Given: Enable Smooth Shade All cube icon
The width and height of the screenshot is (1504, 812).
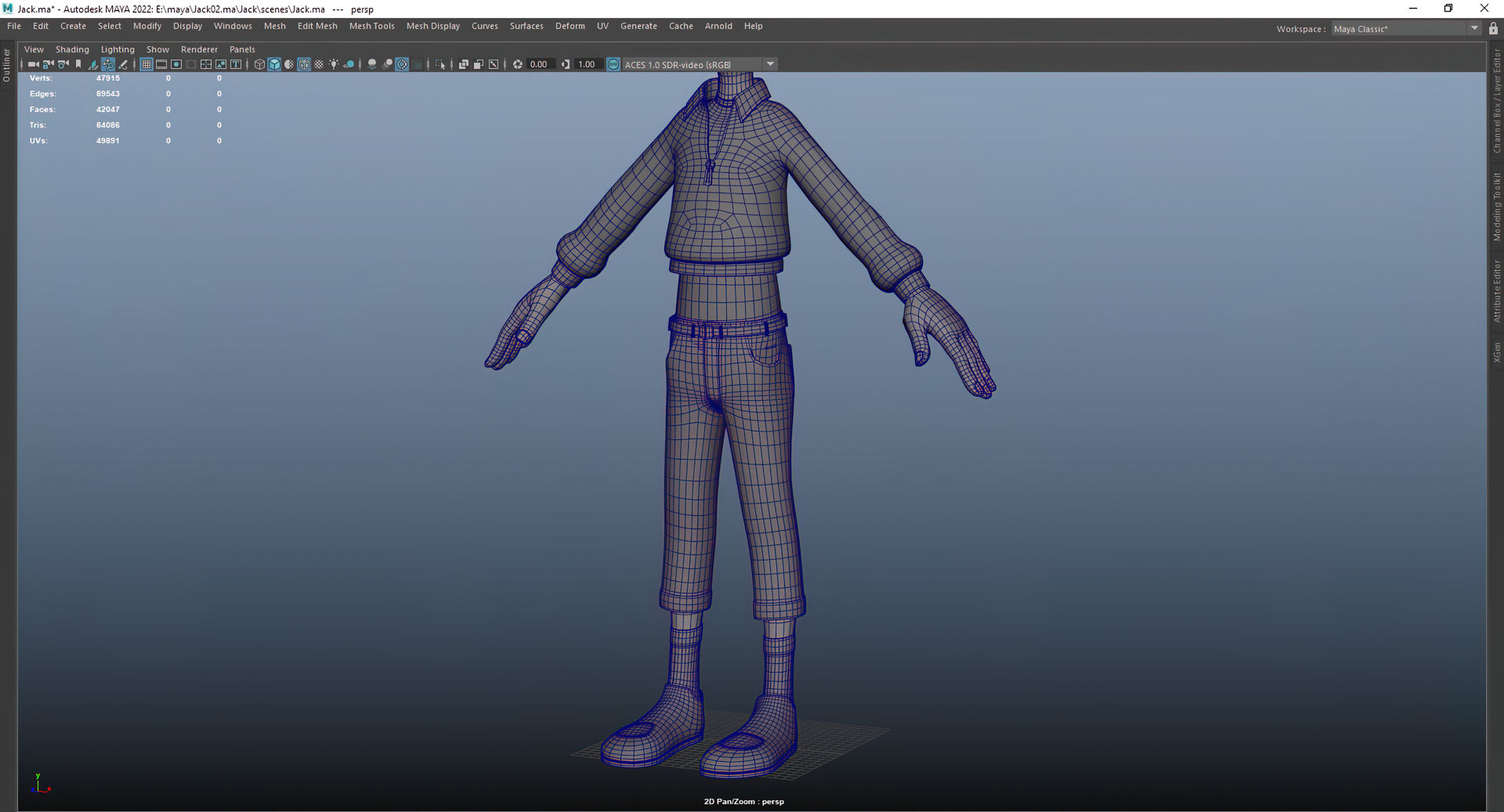Looking at the screenshot, I should pos(274,64).
